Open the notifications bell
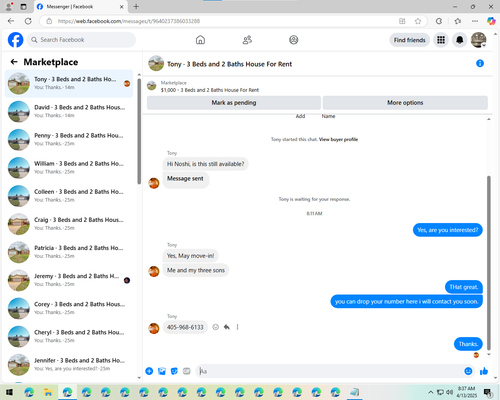 [460, 40]
